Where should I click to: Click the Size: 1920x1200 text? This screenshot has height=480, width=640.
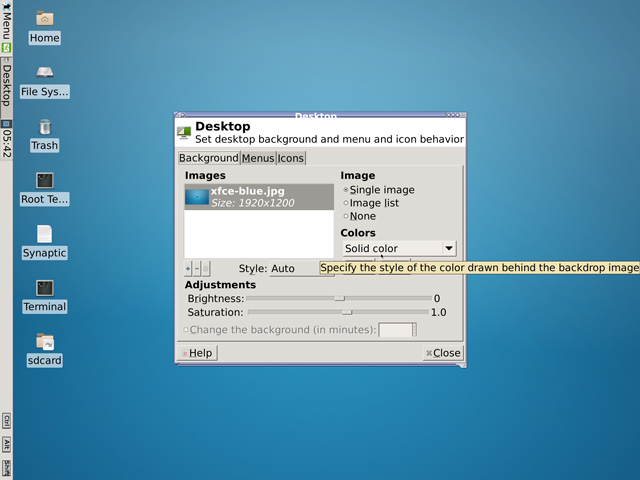pyautogui.click(x=252, y=203)
